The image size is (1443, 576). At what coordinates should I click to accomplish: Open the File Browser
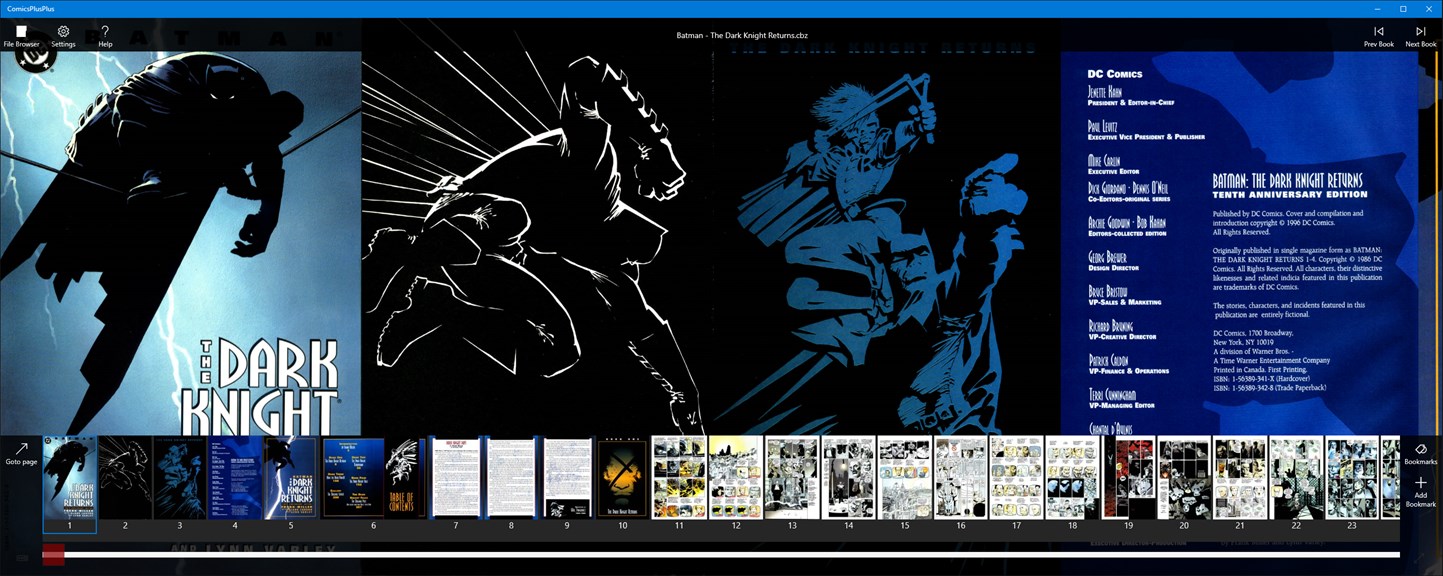pos(21,36)
